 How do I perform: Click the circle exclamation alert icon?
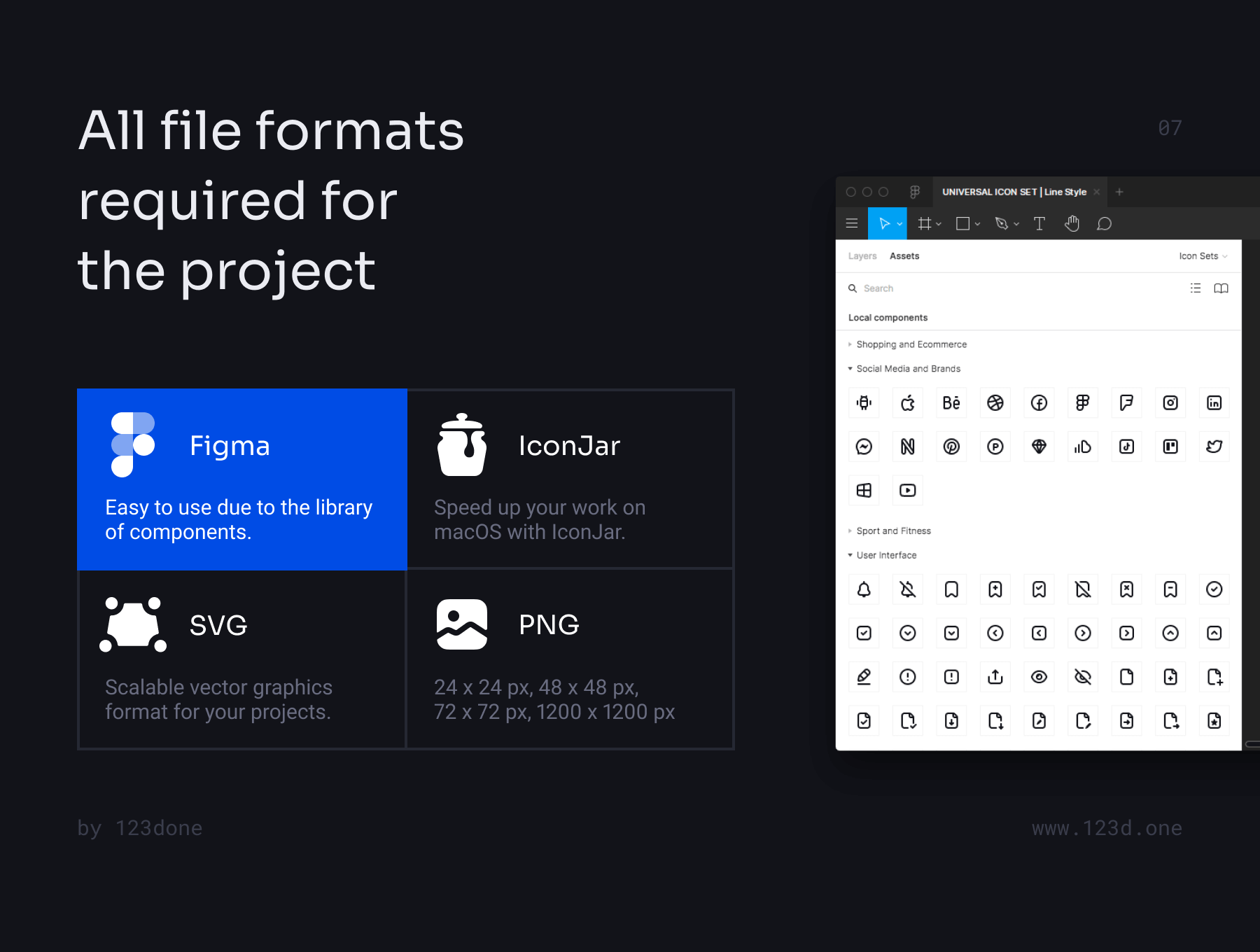[x=908, y=677]
